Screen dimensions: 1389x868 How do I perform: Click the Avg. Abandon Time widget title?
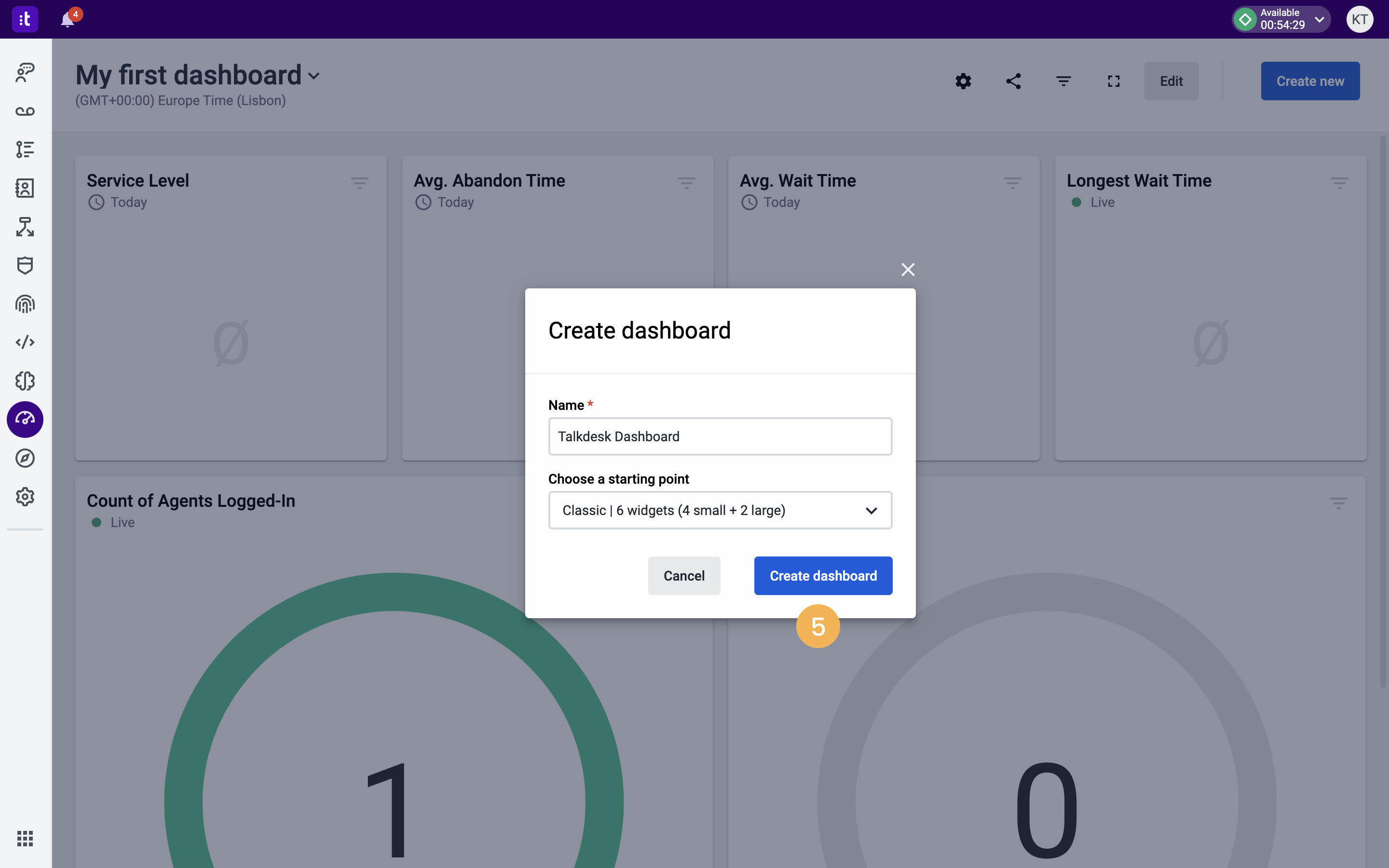tap(490, 181)
